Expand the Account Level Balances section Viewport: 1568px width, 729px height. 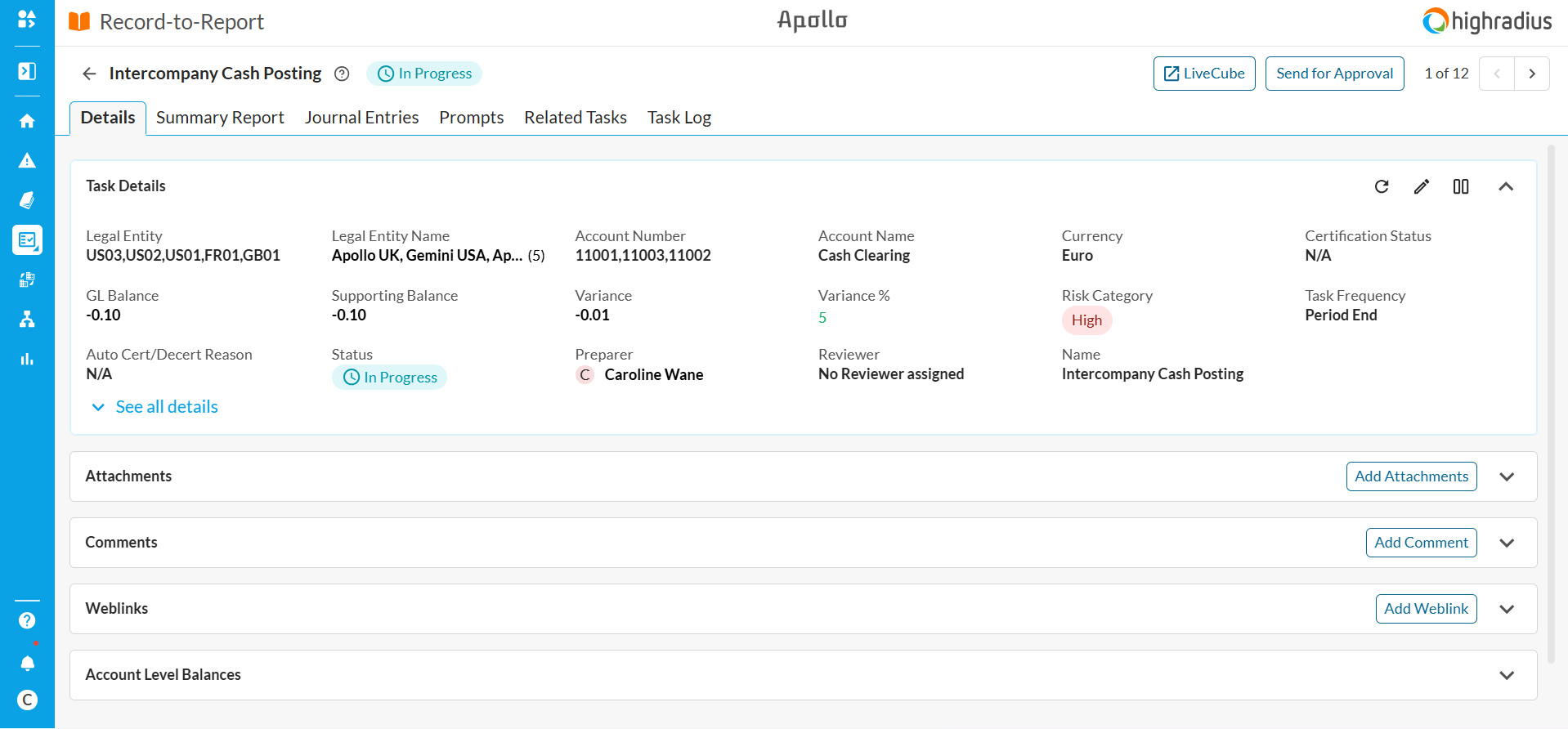point(1507,675)
